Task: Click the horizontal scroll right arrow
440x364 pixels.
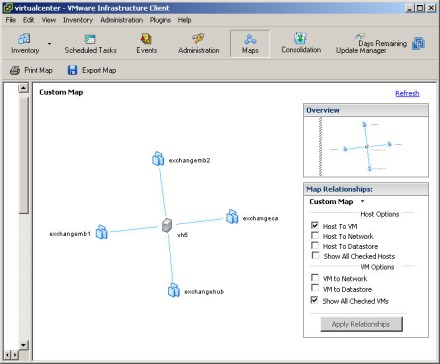Action: tap(15, 355)
